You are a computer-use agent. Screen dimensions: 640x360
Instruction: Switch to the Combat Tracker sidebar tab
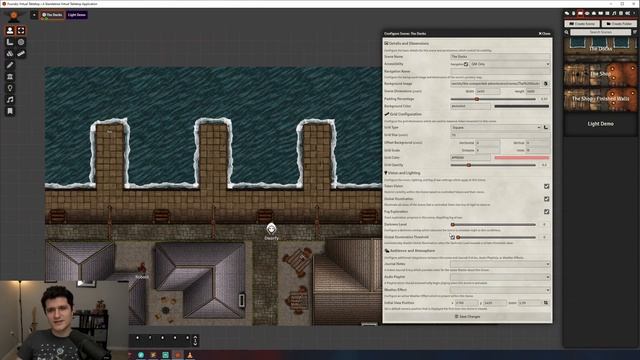point(573,13)
